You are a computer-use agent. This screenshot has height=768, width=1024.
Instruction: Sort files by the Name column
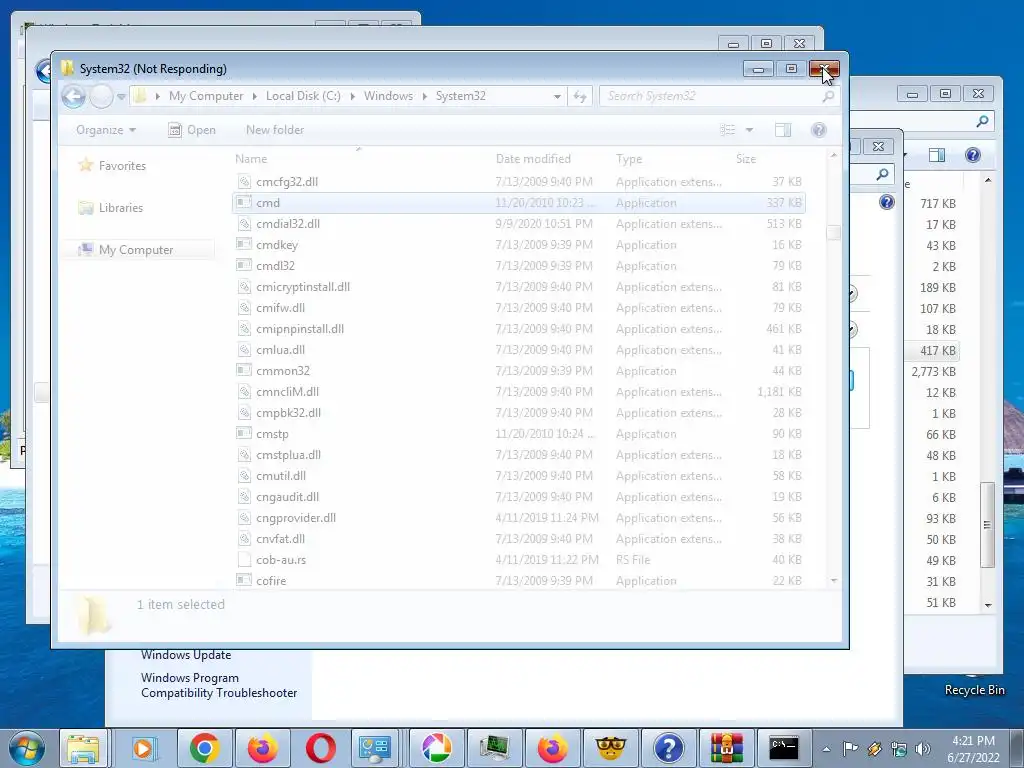[x=251, y=159]
